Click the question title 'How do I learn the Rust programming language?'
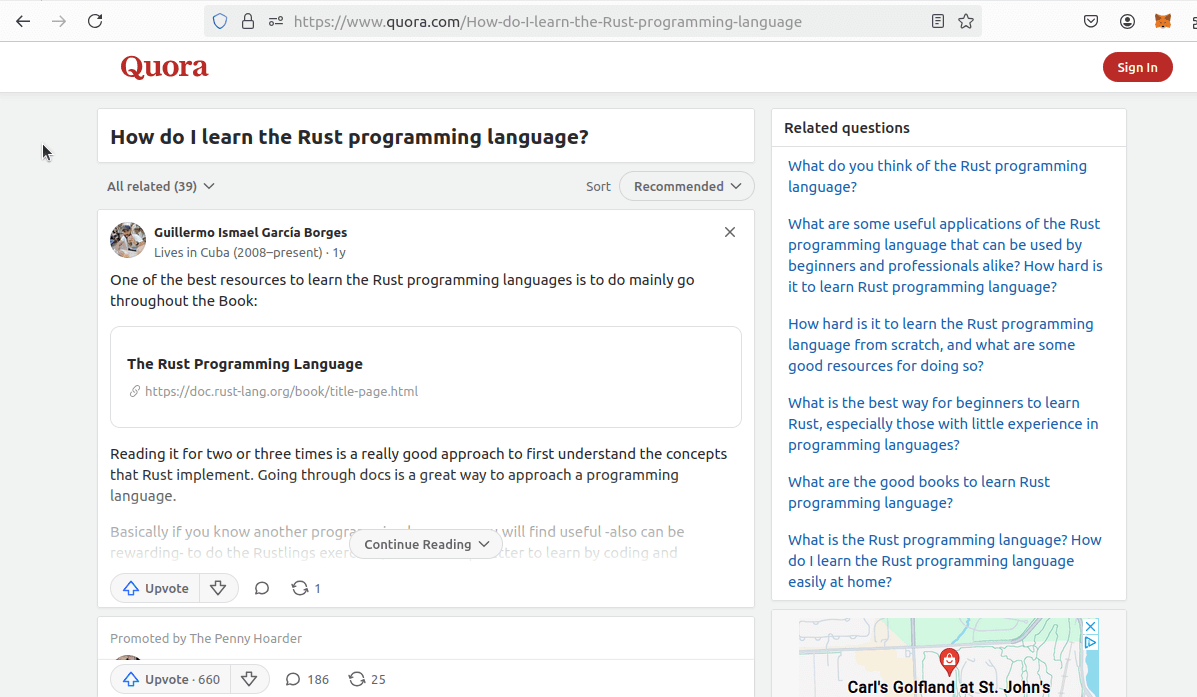Viewport: 1197px width, 697px height. tap(350, 137)
